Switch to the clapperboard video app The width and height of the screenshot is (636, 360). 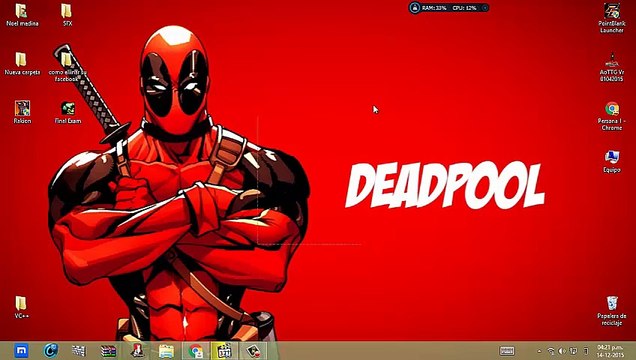point(224,351)
